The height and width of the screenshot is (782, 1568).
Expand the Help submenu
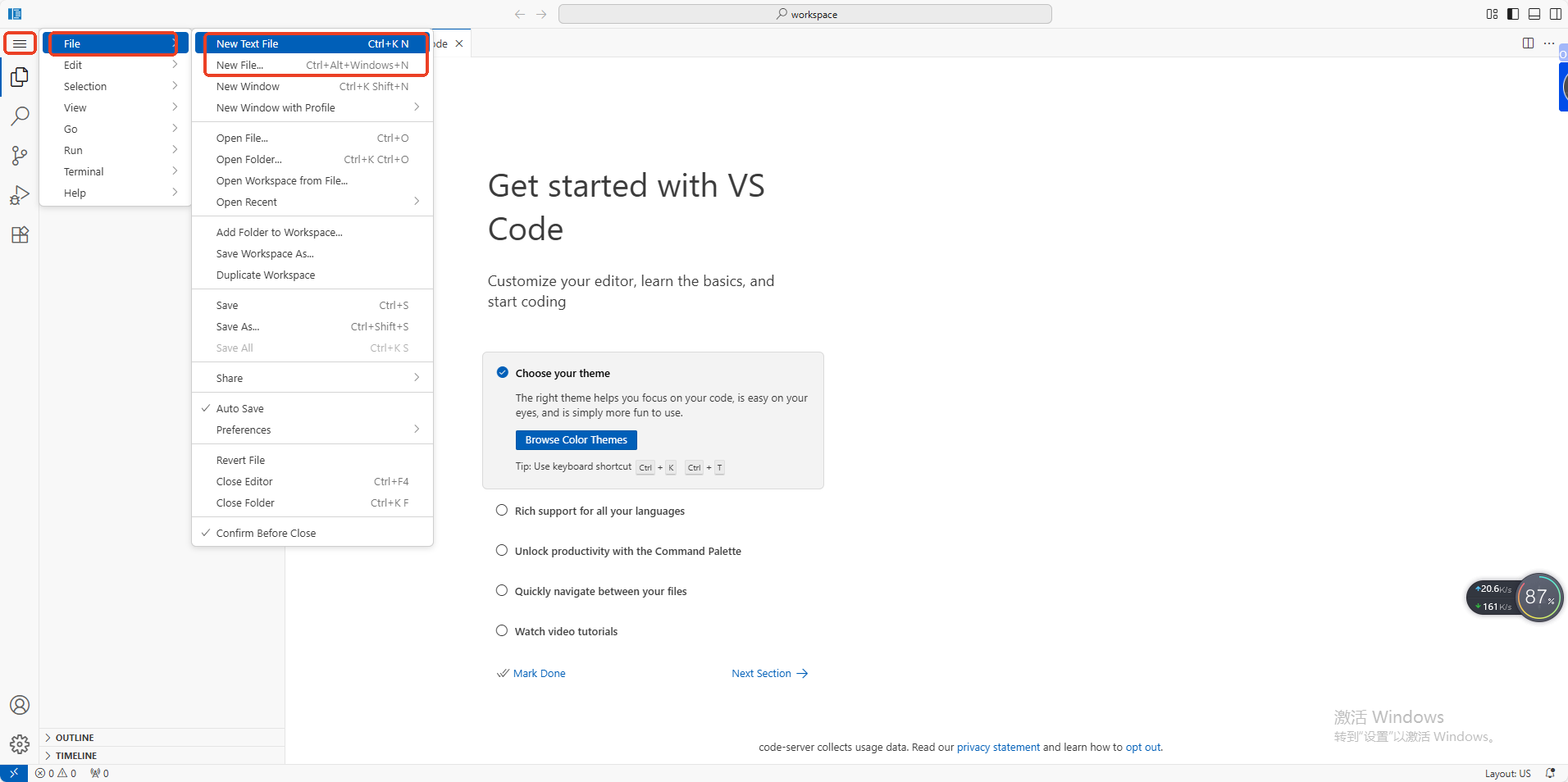pyautogui.click(x=116, y=193)
